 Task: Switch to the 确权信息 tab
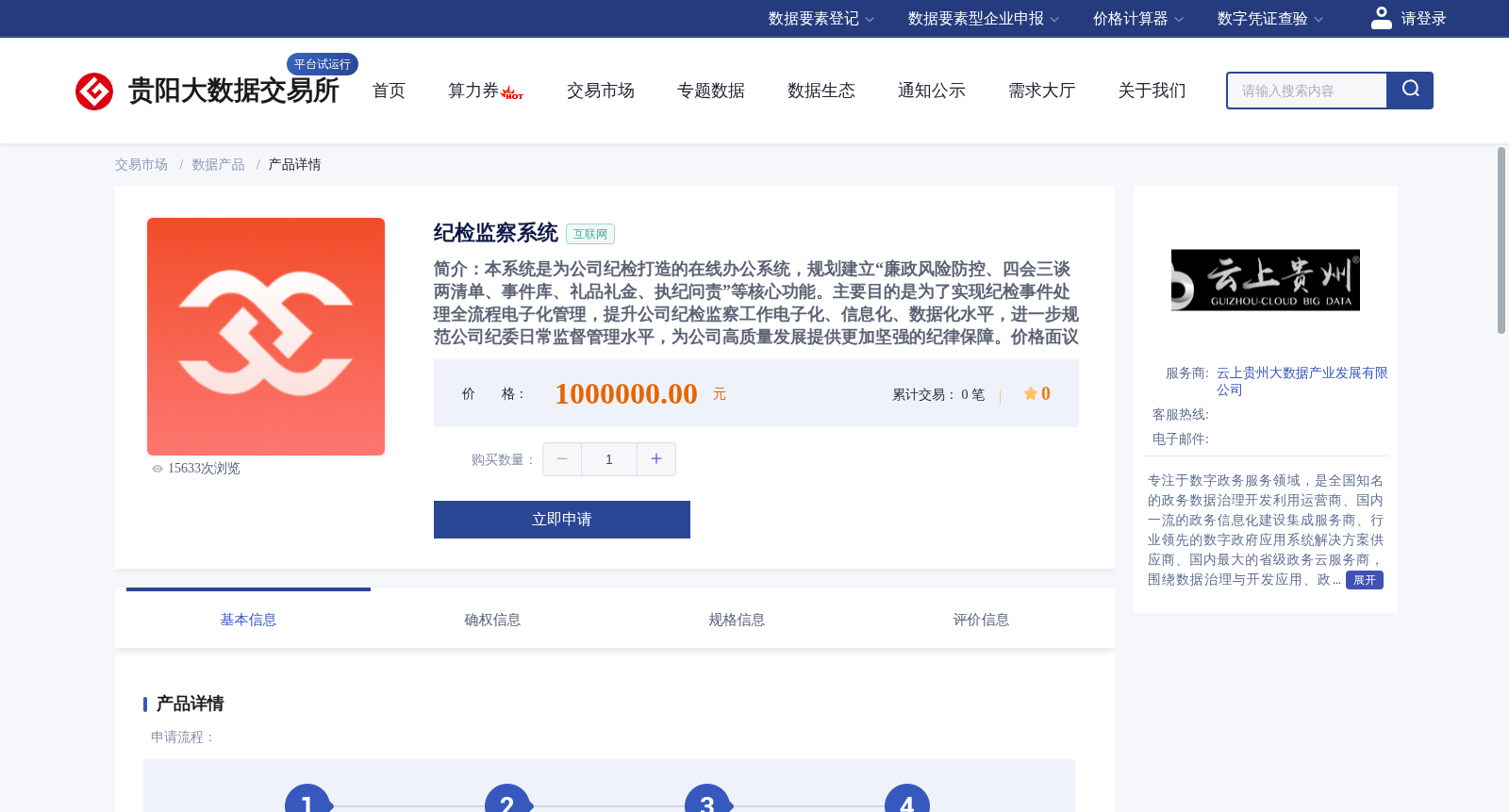[x=492, y=620]
